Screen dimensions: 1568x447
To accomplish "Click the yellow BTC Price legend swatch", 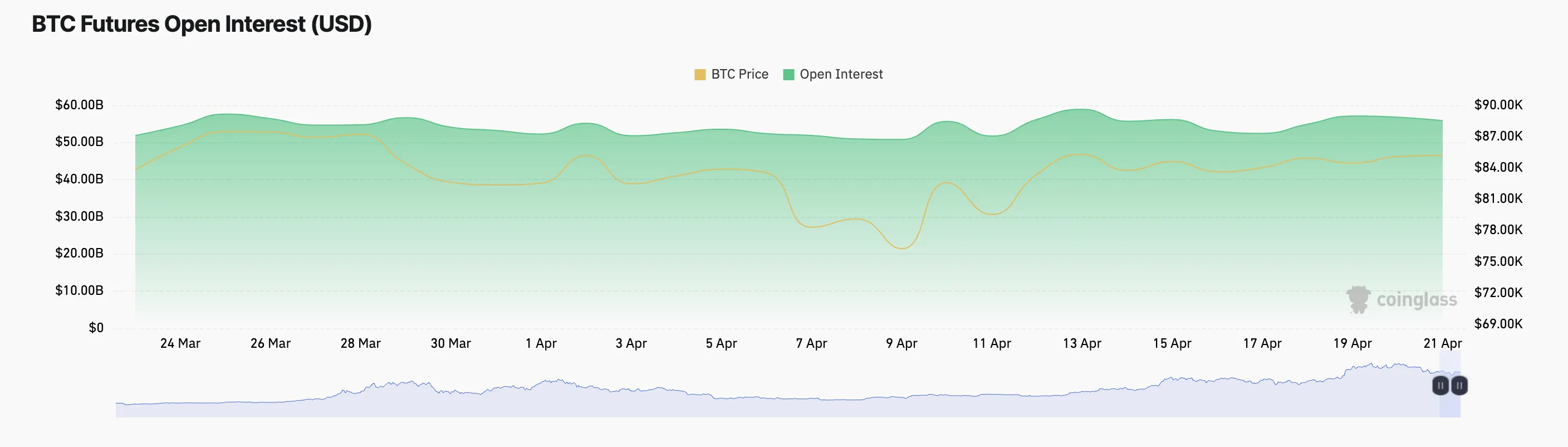I will point(700,74).
